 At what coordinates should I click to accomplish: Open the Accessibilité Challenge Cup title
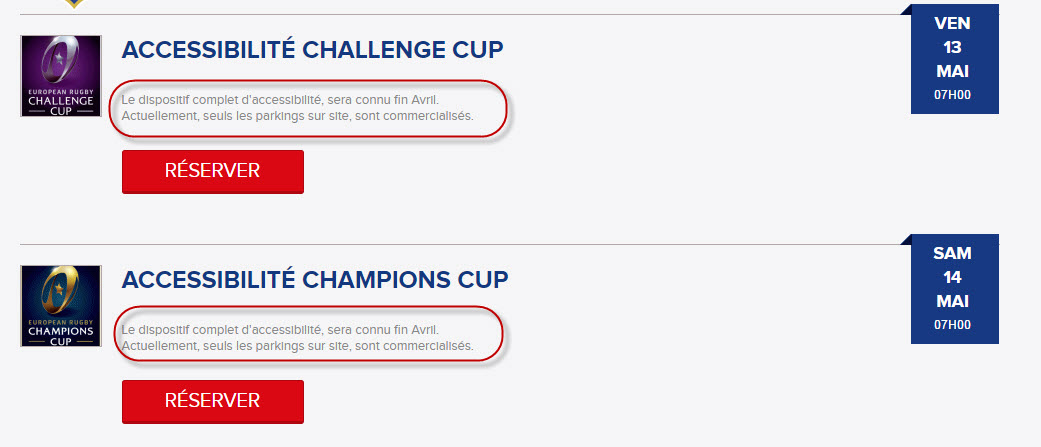tap(312, 50)
